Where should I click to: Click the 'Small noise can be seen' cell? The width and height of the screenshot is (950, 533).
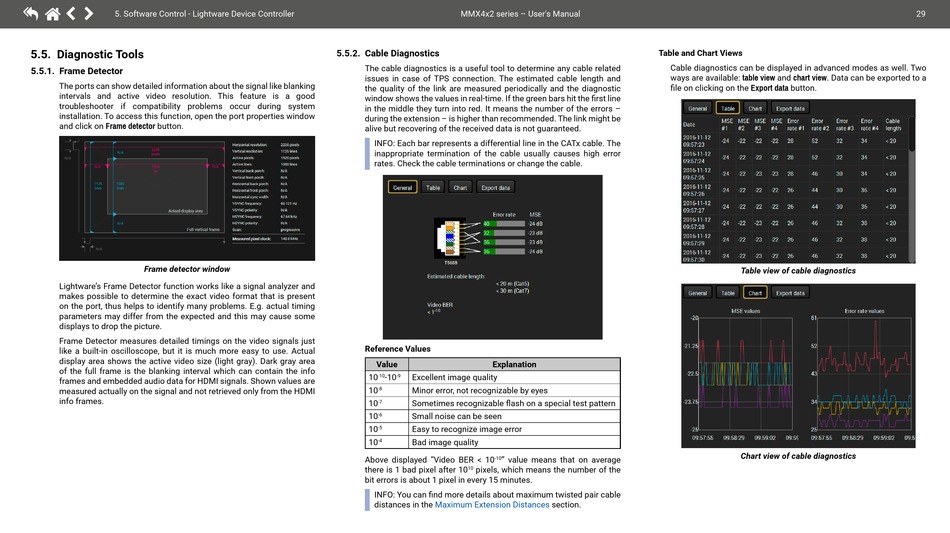[514, 416]
